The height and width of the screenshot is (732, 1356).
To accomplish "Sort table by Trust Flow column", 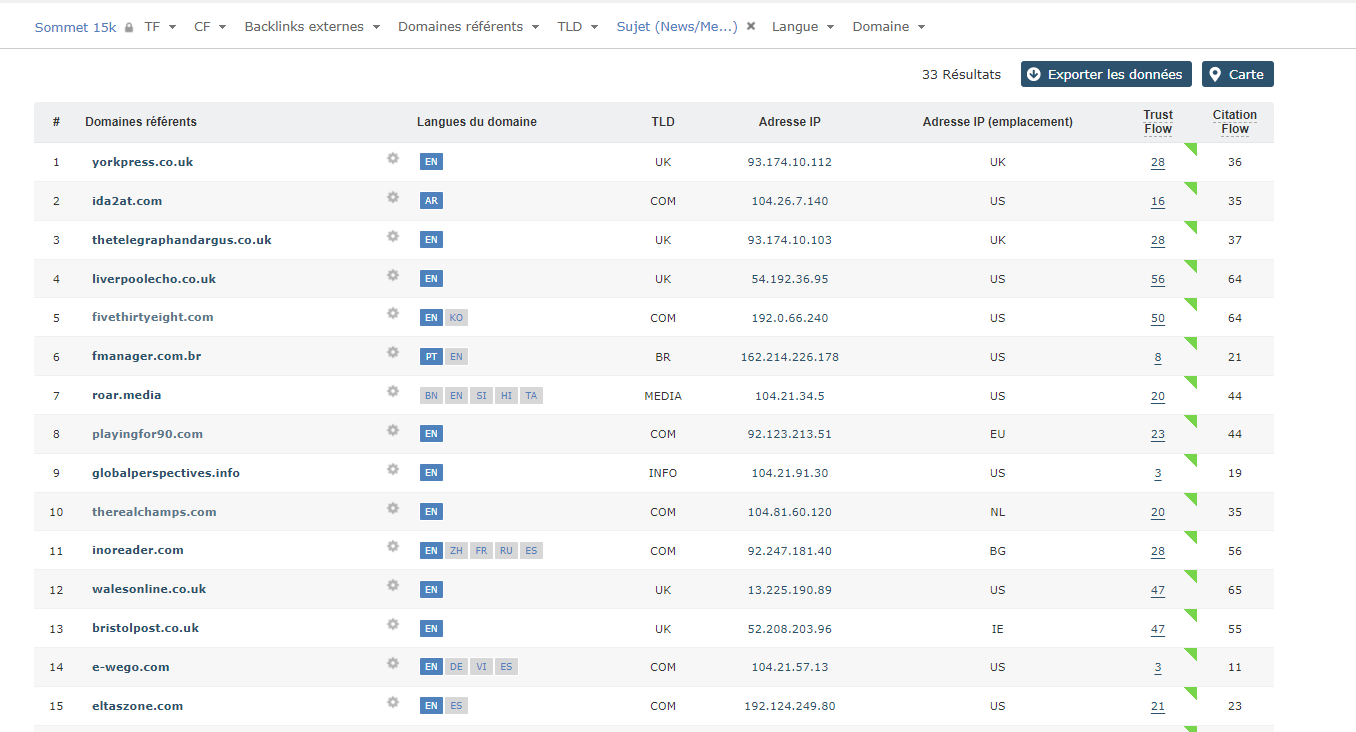I will [x=1157, y=122].
